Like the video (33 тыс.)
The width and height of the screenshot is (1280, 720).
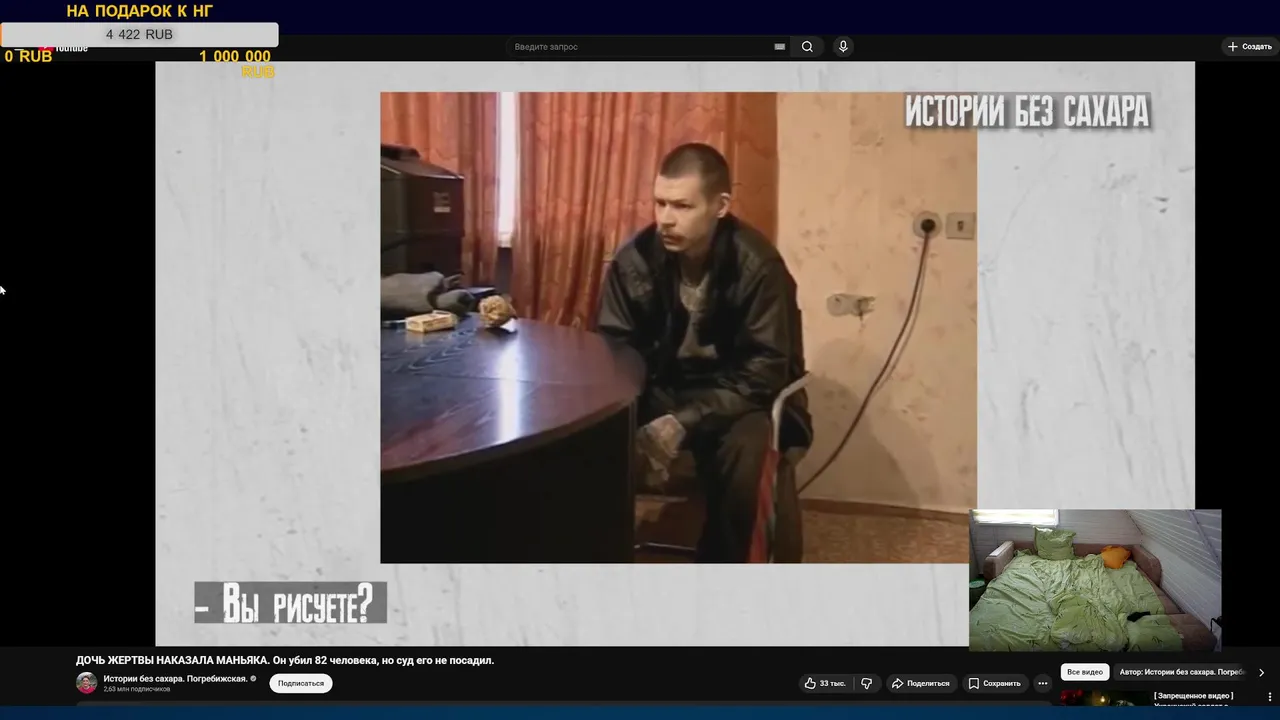pos(825,683)
